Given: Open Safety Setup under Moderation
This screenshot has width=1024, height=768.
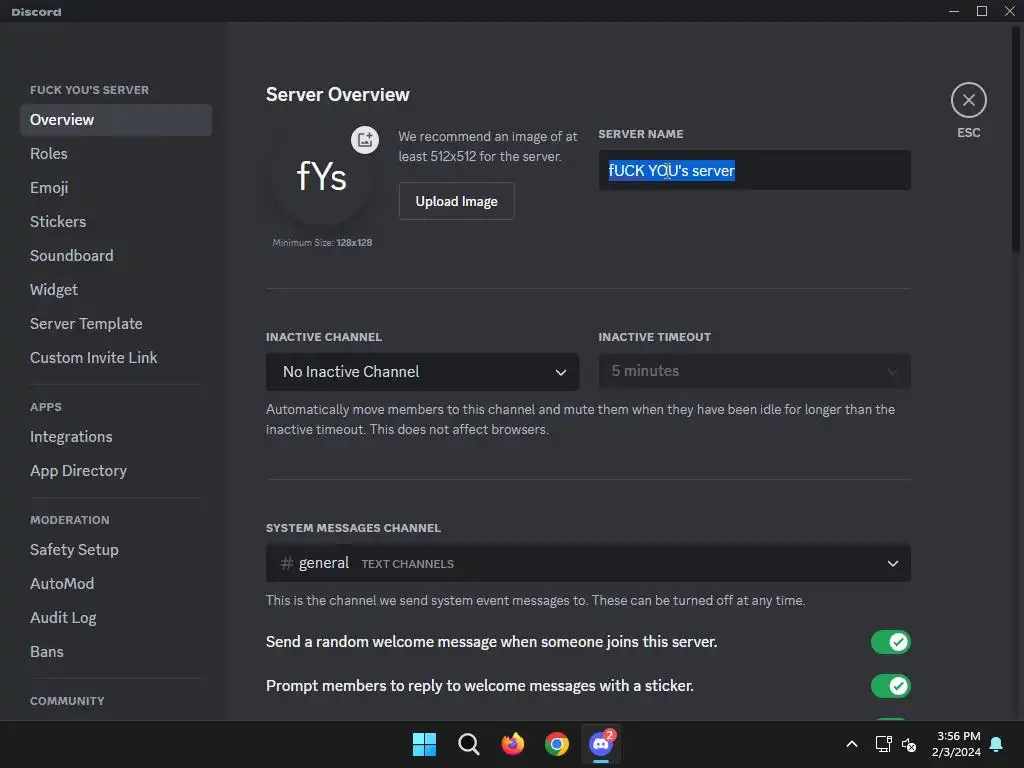Looking at the screenshot, I should (116, 549).
